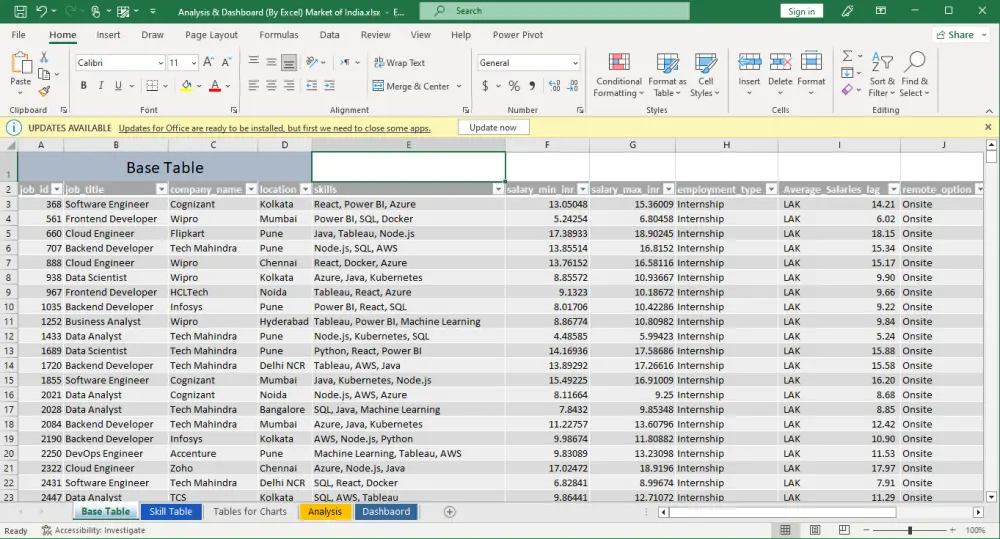
Task: Click the Sign in button
Action: [x=801, y=11]
